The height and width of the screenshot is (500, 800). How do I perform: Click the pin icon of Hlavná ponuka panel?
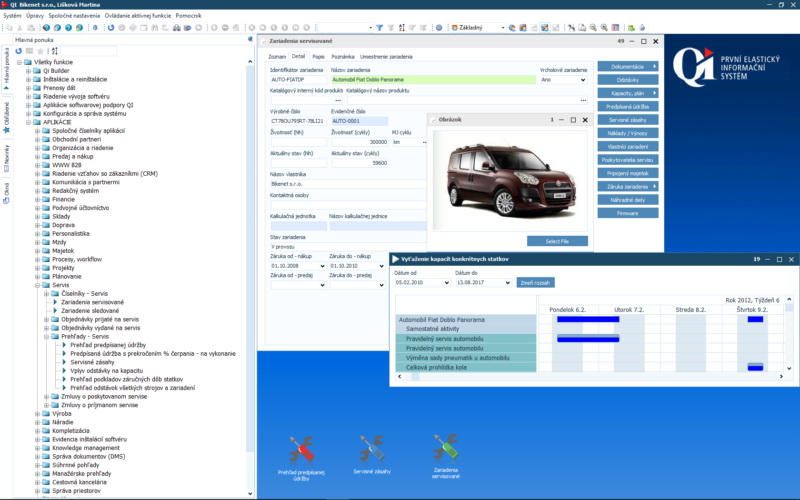[250, 39]
